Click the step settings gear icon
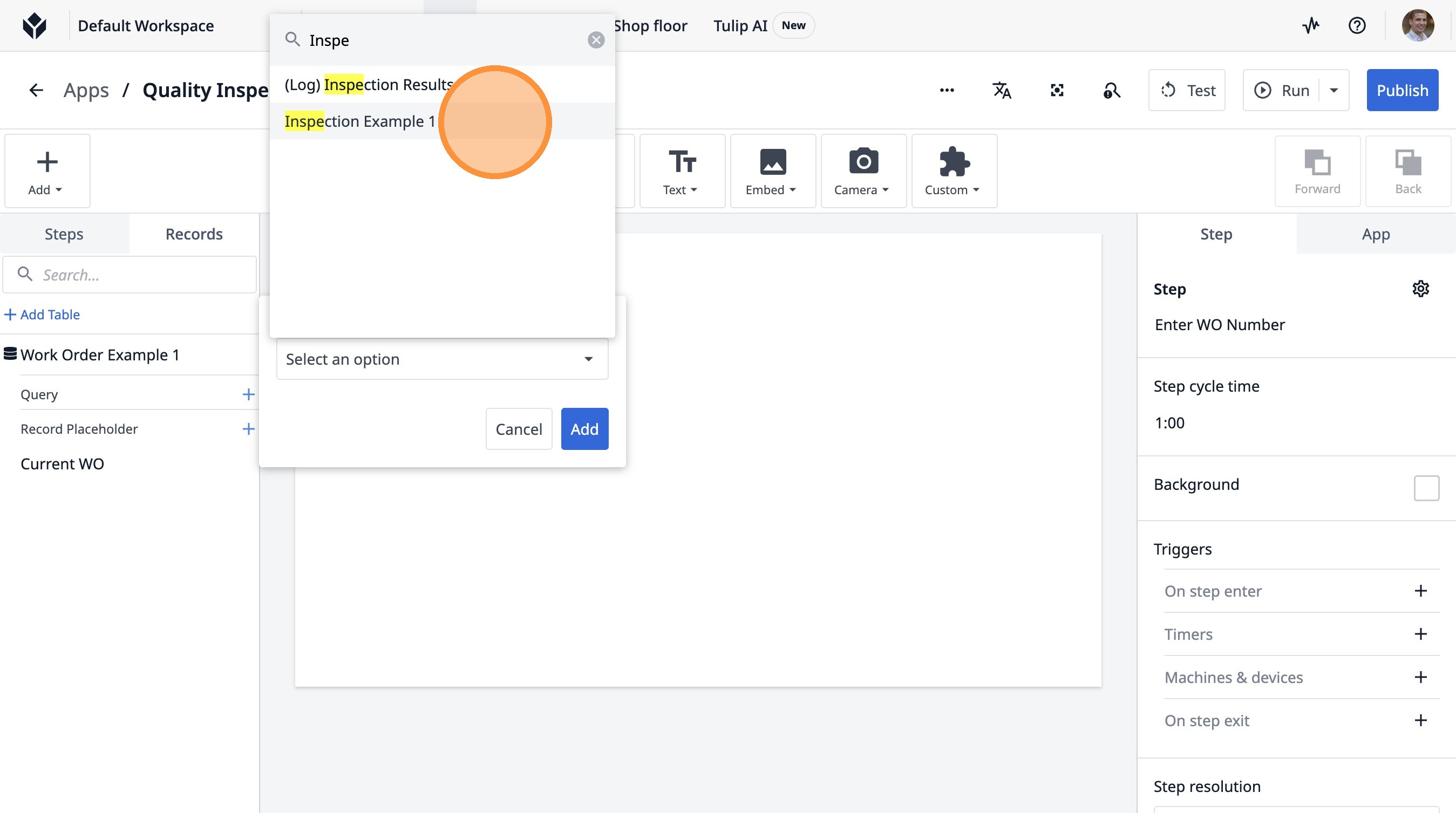Viewport: 1456px width, 813px height. click(1420, 289)
